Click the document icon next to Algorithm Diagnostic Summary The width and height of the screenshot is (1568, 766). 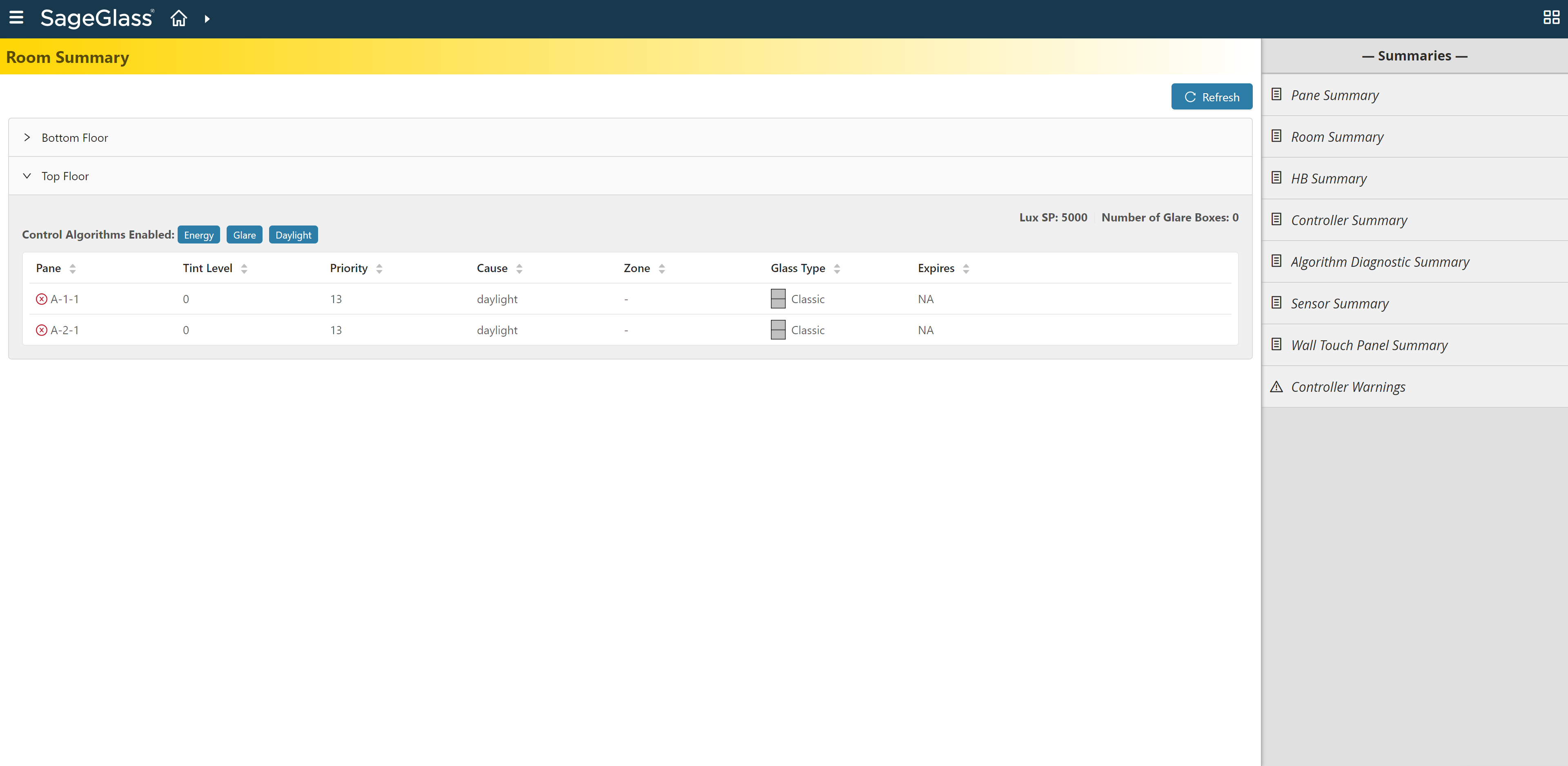[x=1276, y=261]
